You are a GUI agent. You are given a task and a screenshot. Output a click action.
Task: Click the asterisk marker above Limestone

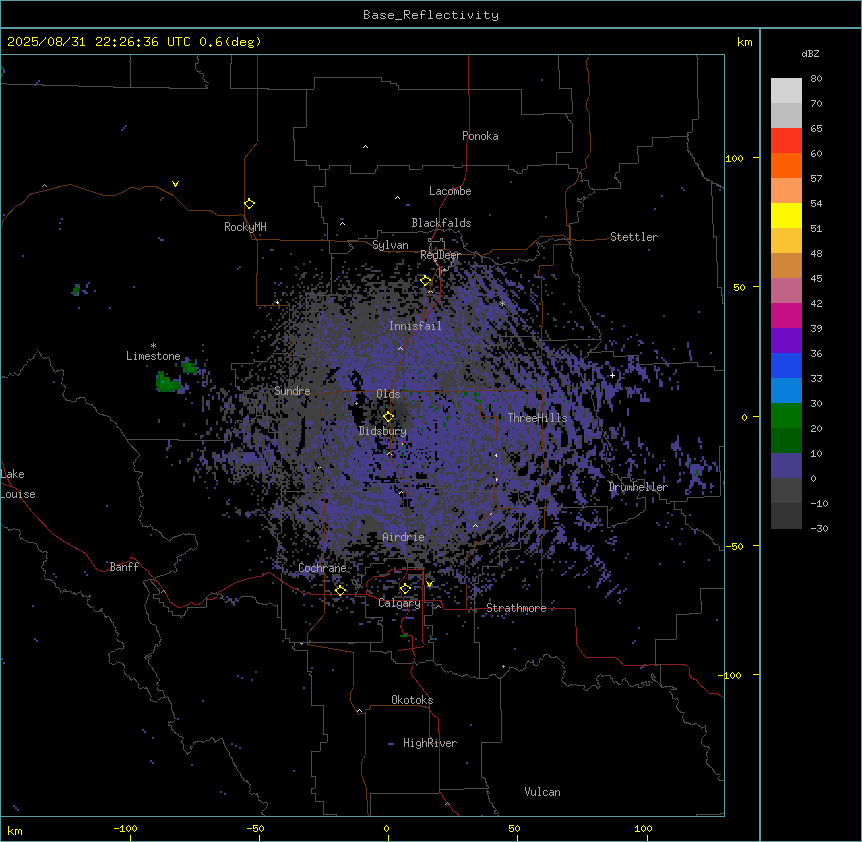tap(153, 346)
